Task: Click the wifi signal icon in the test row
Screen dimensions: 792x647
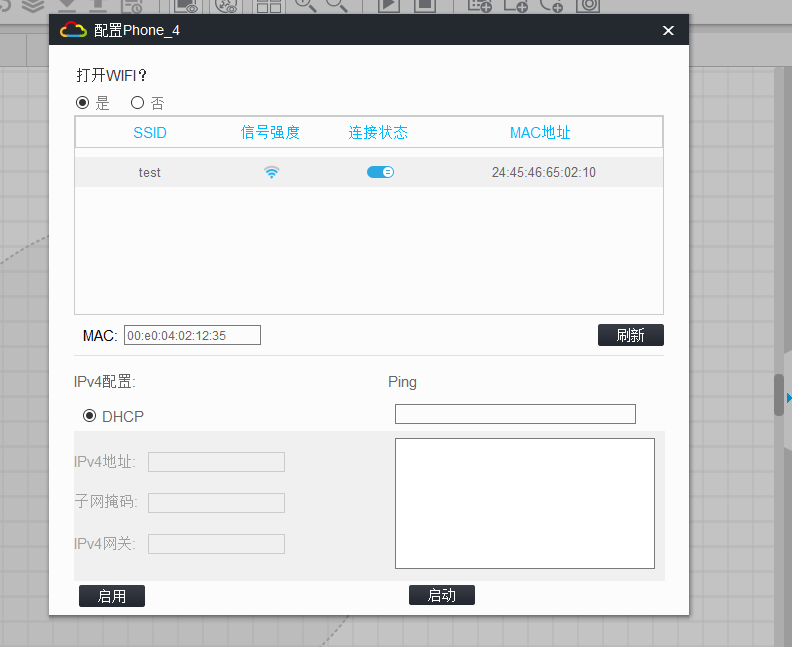Action: tap(272, 172)
